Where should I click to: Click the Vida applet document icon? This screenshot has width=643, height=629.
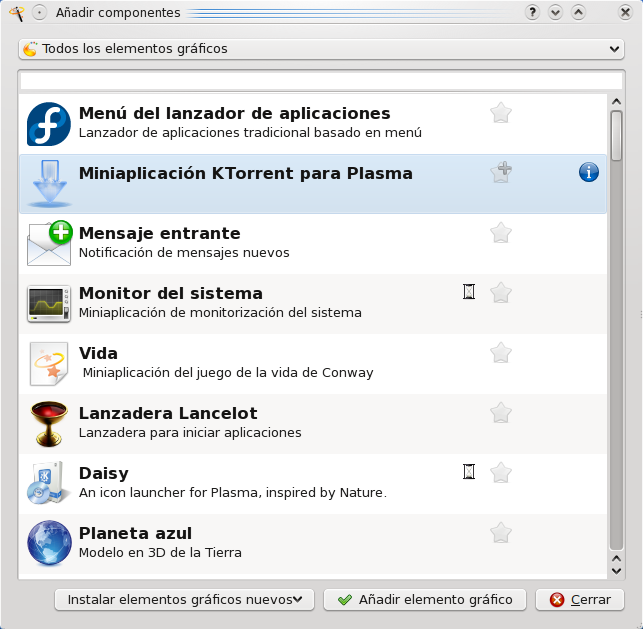point(49,364)
